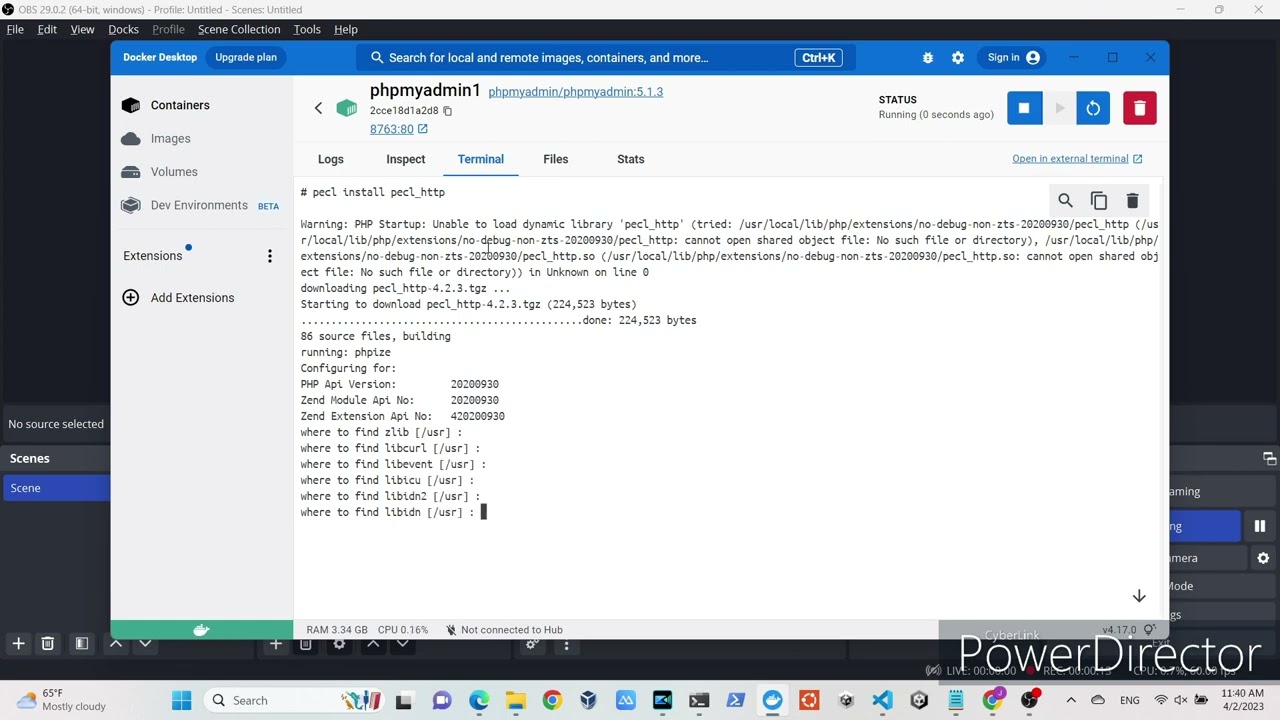Click Add Extensions plus icon
1280x720 pixels.
pyautogui.click(x=130, y=298)
